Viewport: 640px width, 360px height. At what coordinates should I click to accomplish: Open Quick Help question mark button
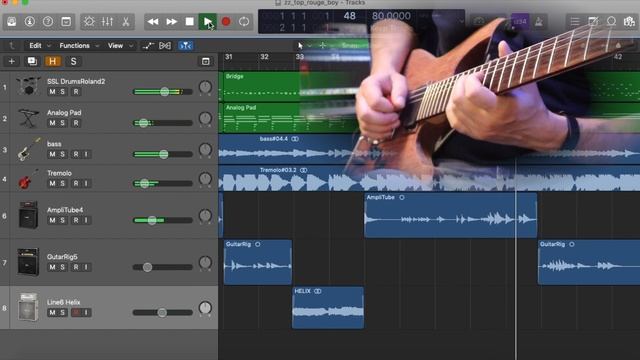[48, 22]
